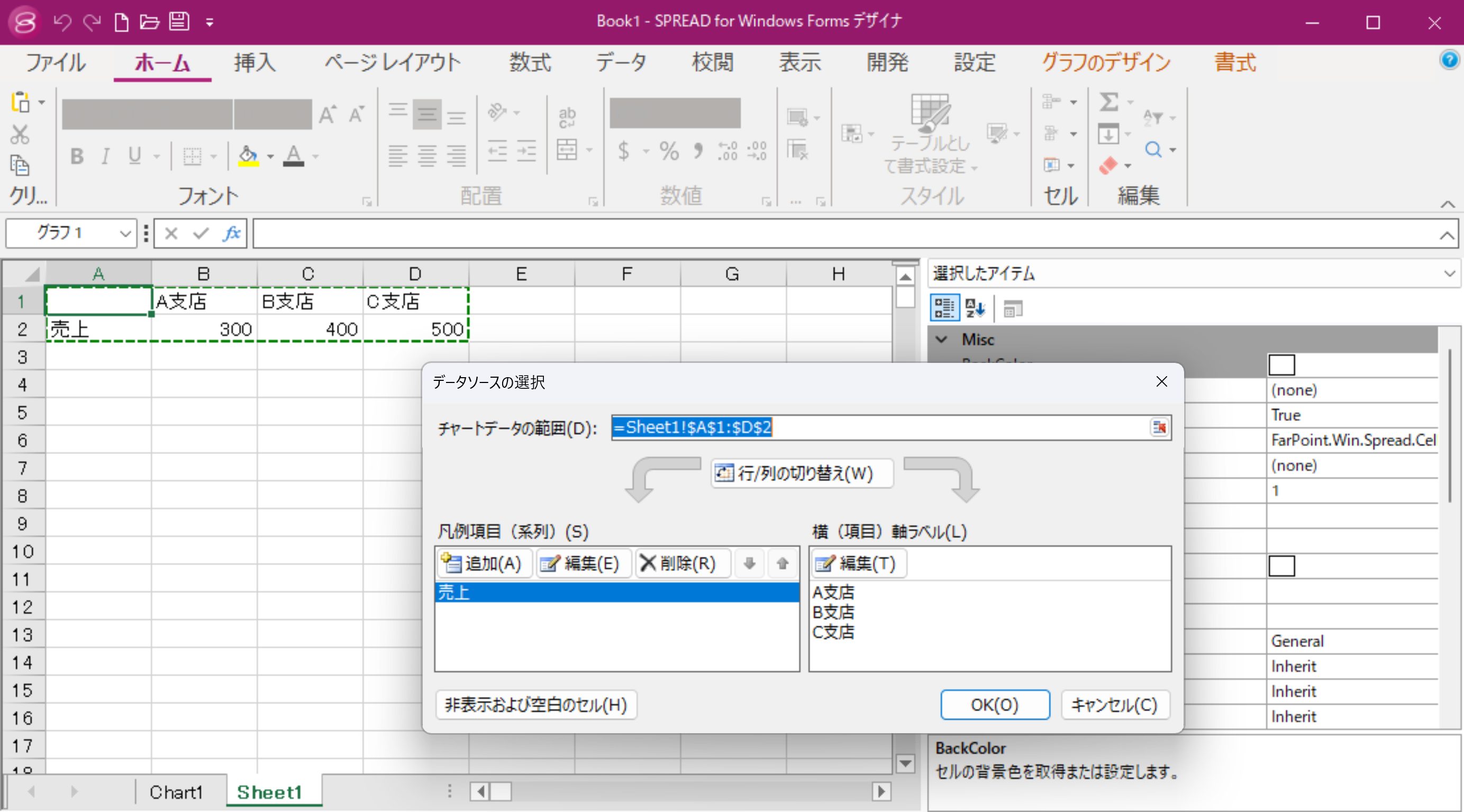1464x812 pixels.
Task: Click the キャンセル(C) button
Action: click(x=1114, y=705)
